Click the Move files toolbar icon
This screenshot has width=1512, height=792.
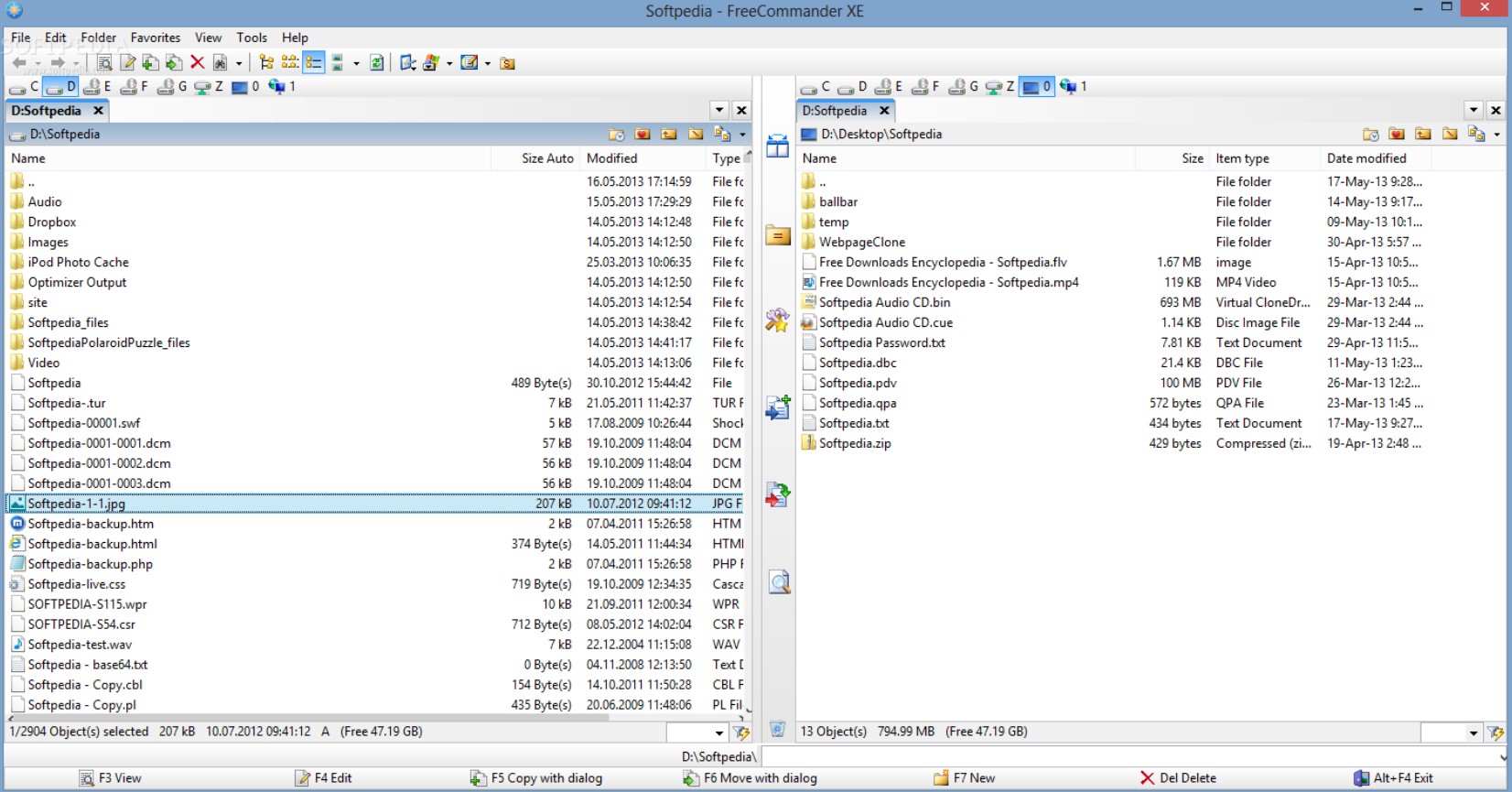(x=174, y=63)
